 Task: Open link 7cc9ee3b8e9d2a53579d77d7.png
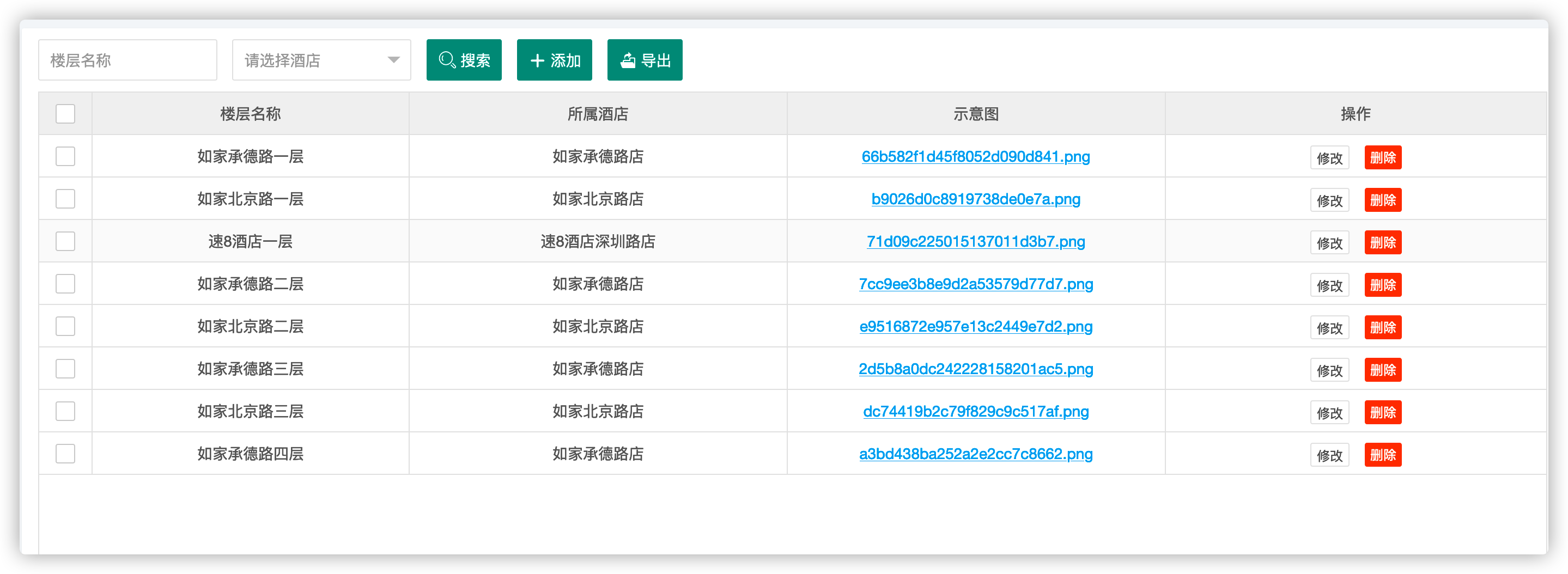(976, 284)
